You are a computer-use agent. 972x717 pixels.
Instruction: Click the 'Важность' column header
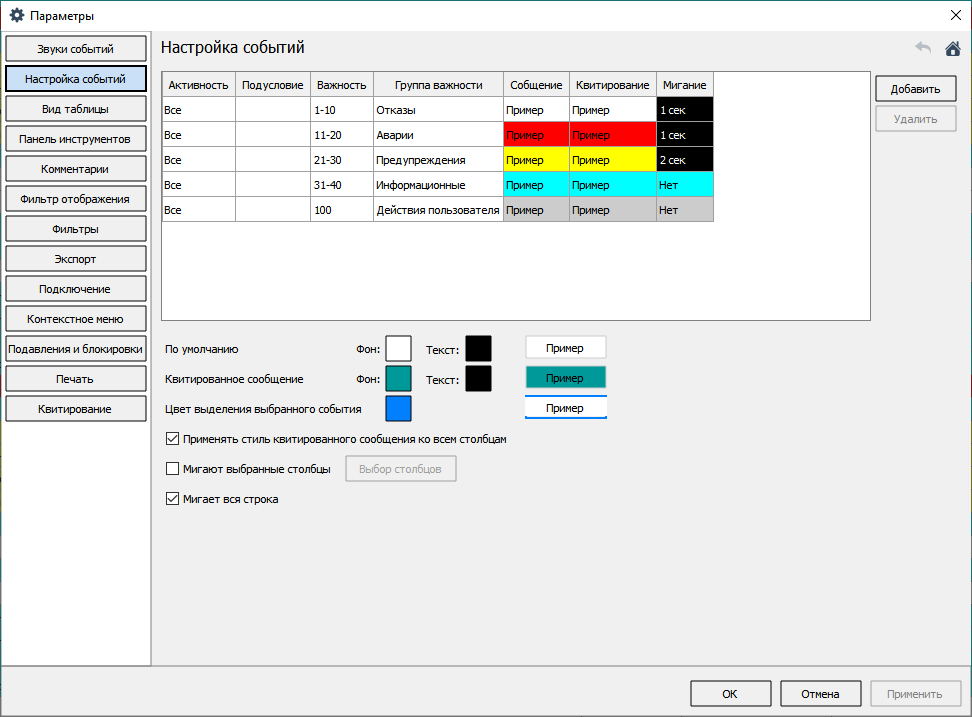[341, 85]
